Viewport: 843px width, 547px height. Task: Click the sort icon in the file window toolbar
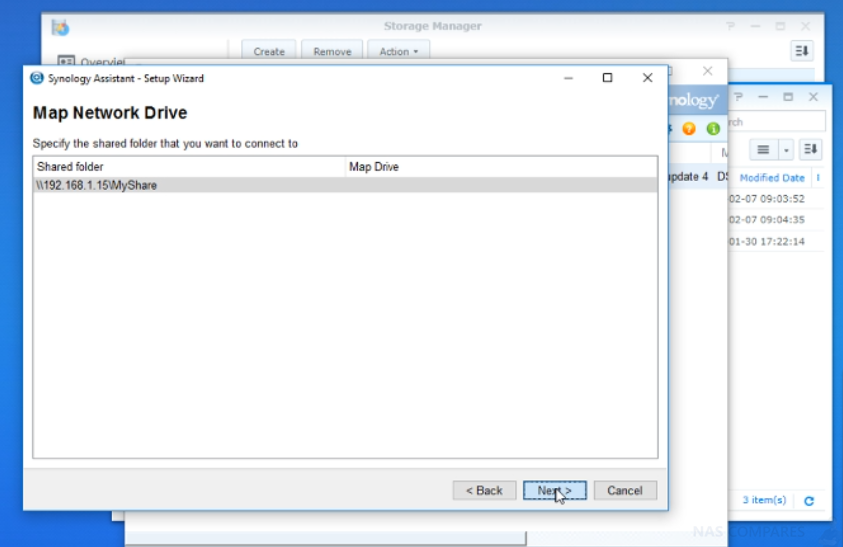click(810, 150)
